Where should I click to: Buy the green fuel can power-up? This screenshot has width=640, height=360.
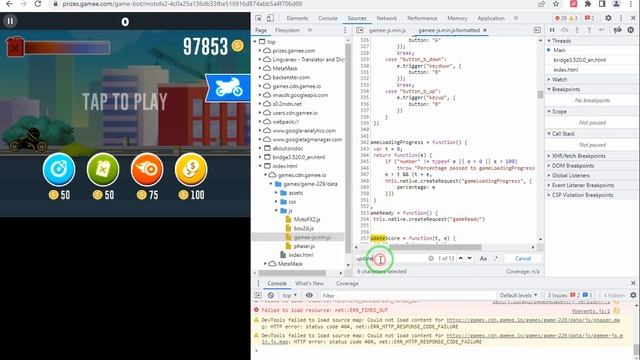click(x=103, y=169)
